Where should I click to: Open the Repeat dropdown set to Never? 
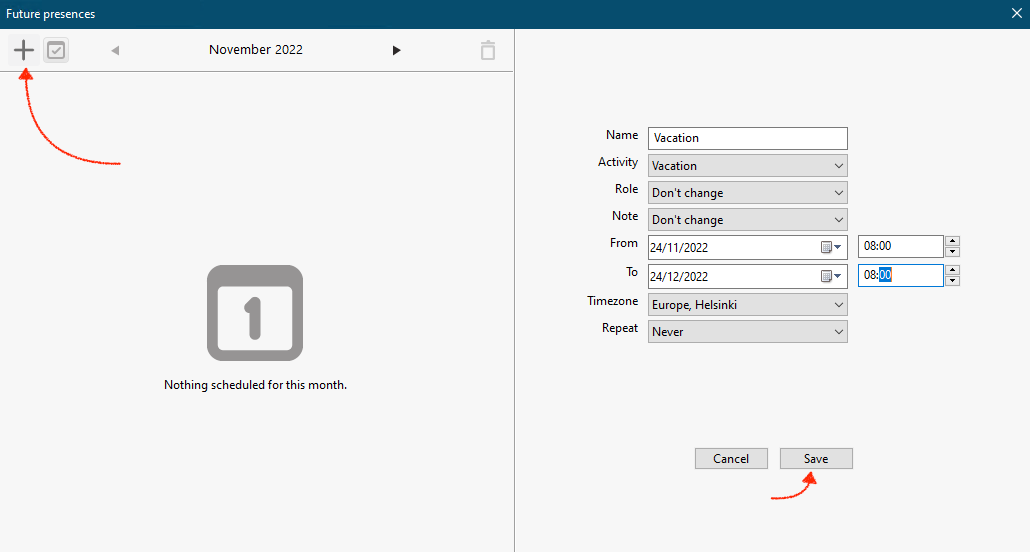pos(748,332)
